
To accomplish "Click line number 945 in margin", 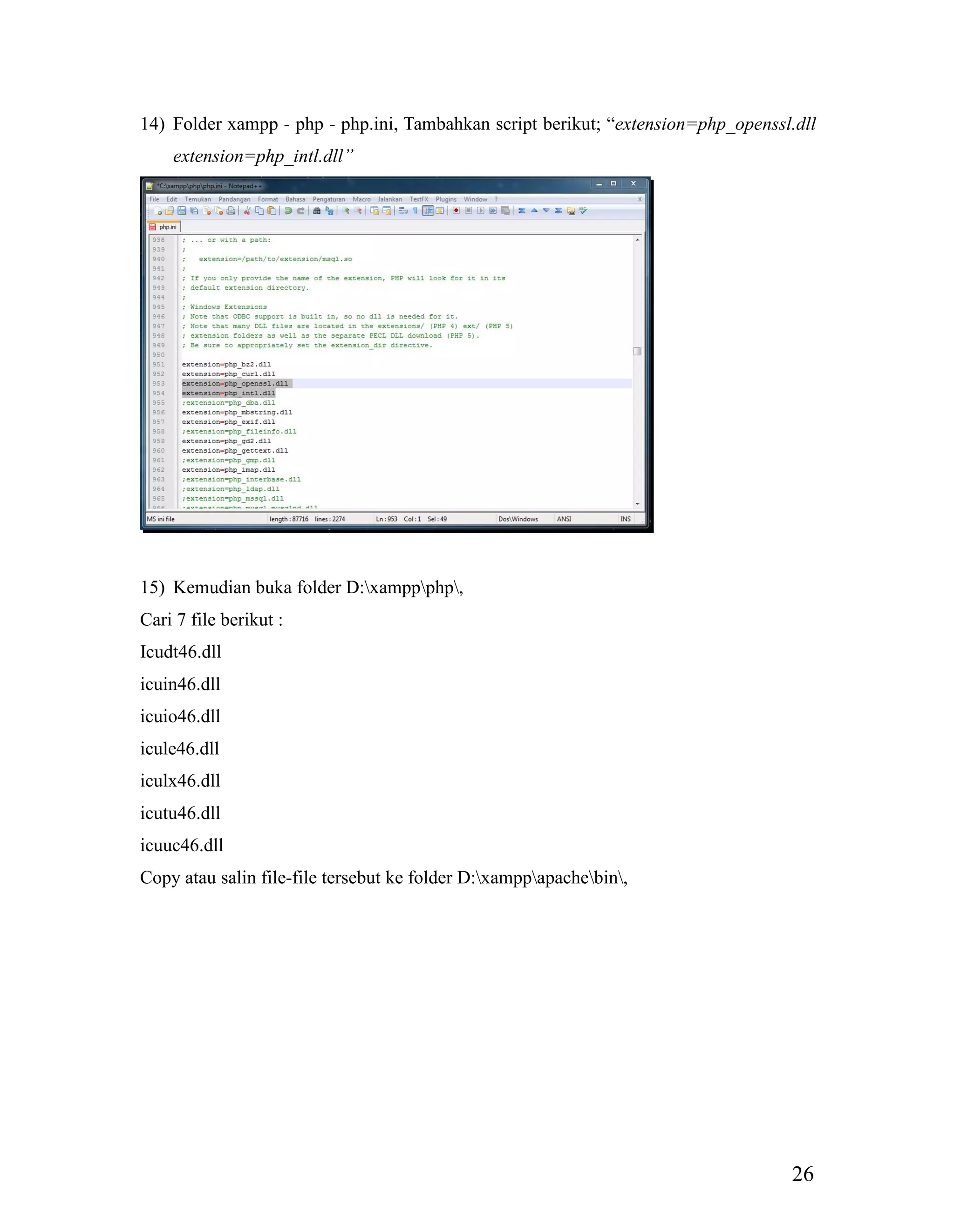I will (x=159, y=307).
